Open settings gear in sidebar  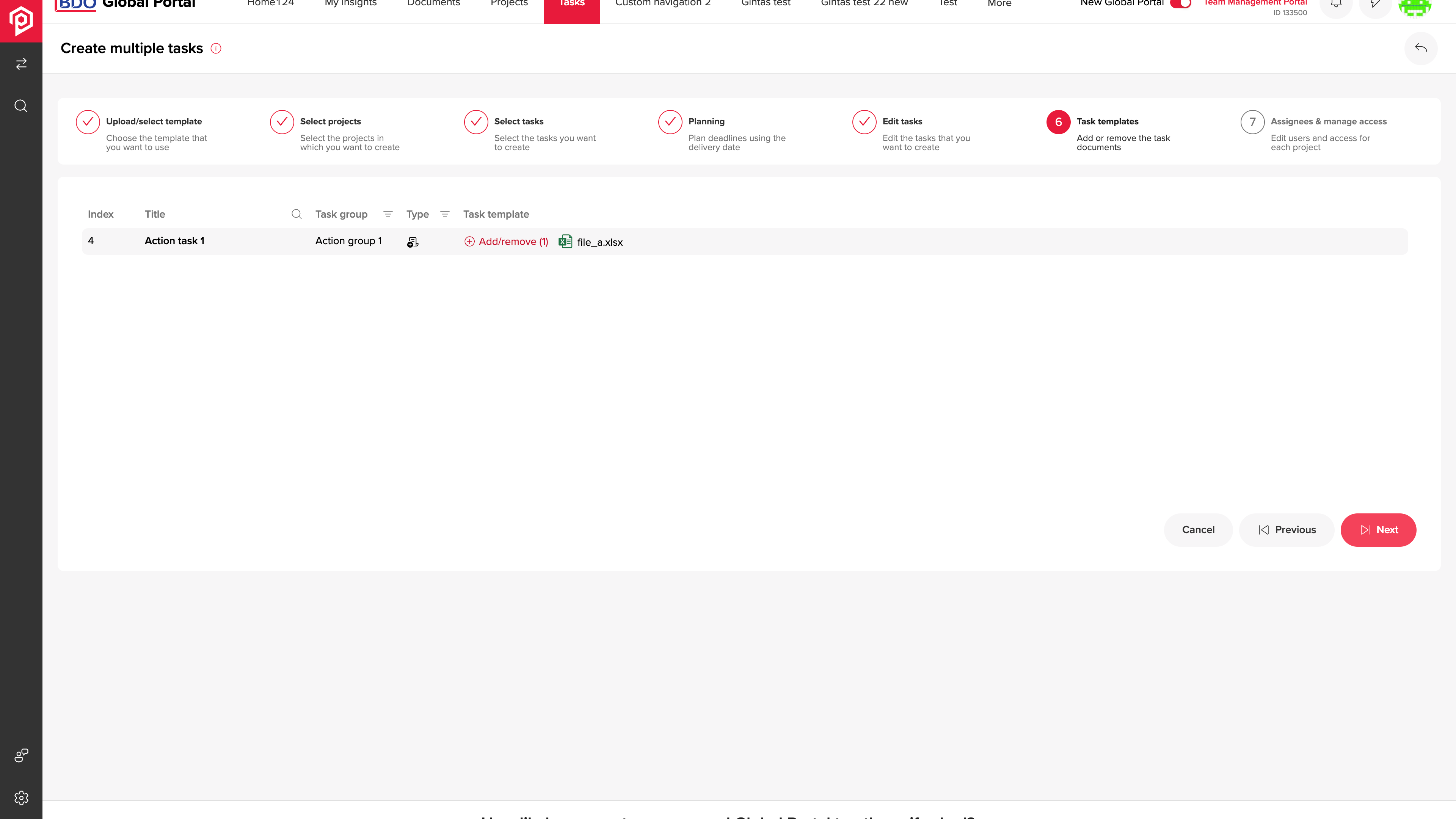point(21,798)
